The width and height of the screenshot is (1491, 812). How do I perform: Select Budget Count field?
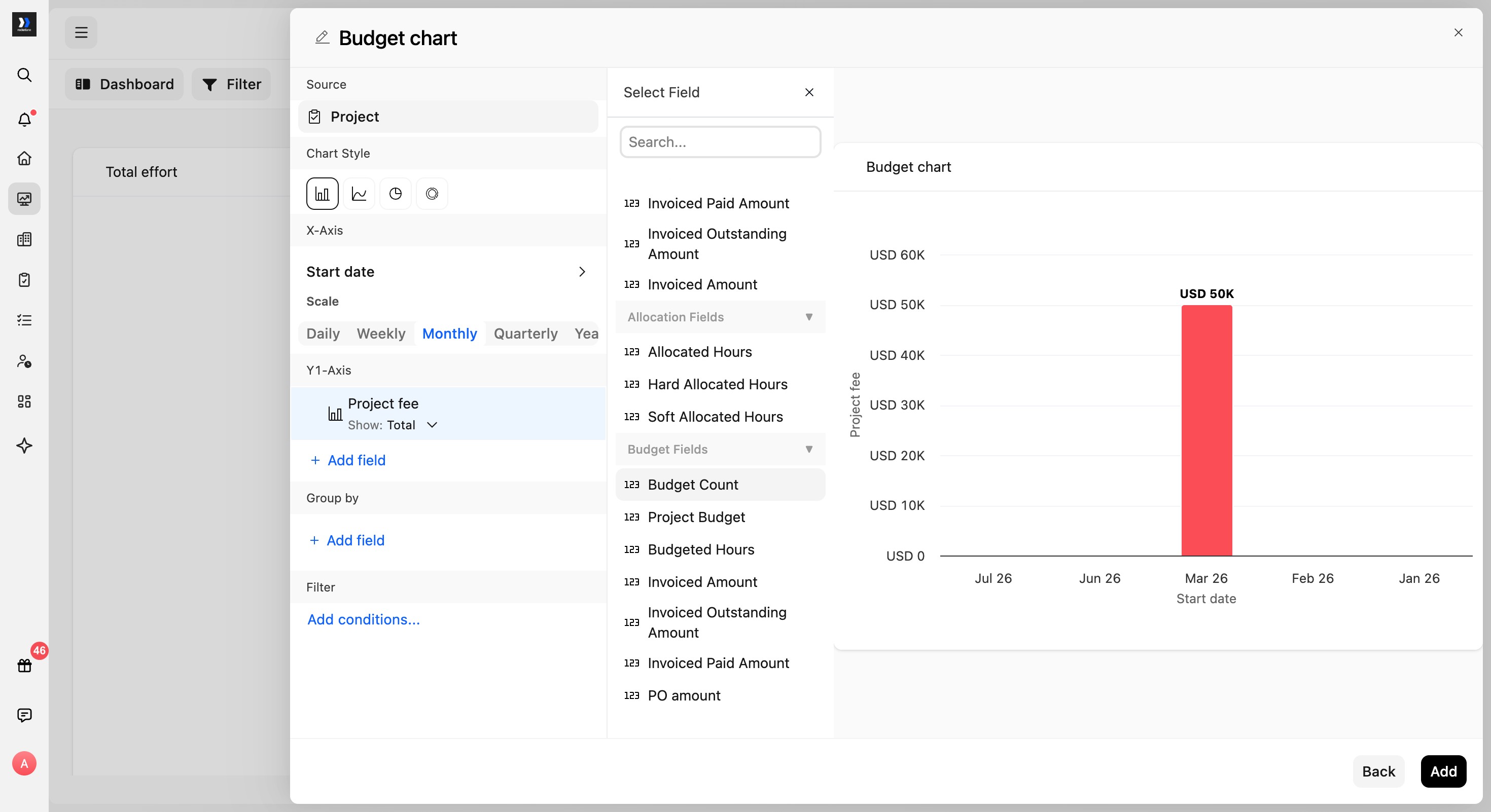(720, 485)
